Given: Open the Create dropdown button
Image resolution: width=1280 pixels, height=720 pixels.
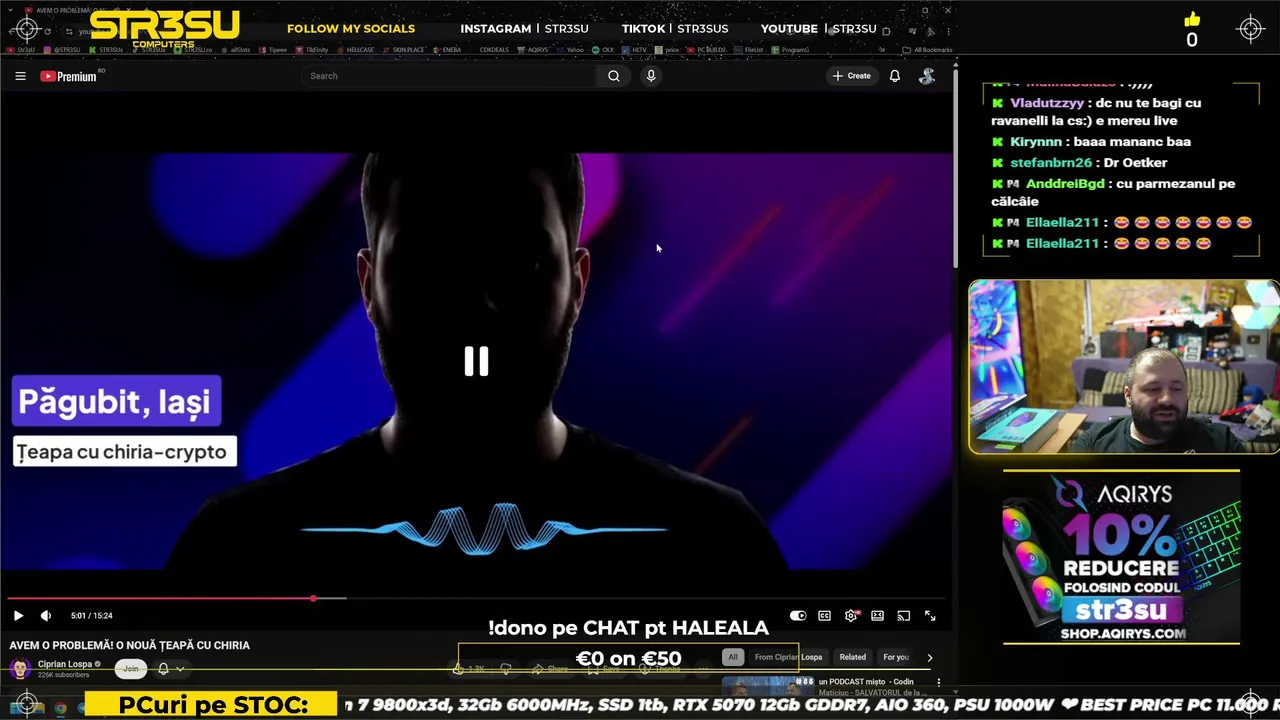Looking at the screenshot, I should (851, 76).
